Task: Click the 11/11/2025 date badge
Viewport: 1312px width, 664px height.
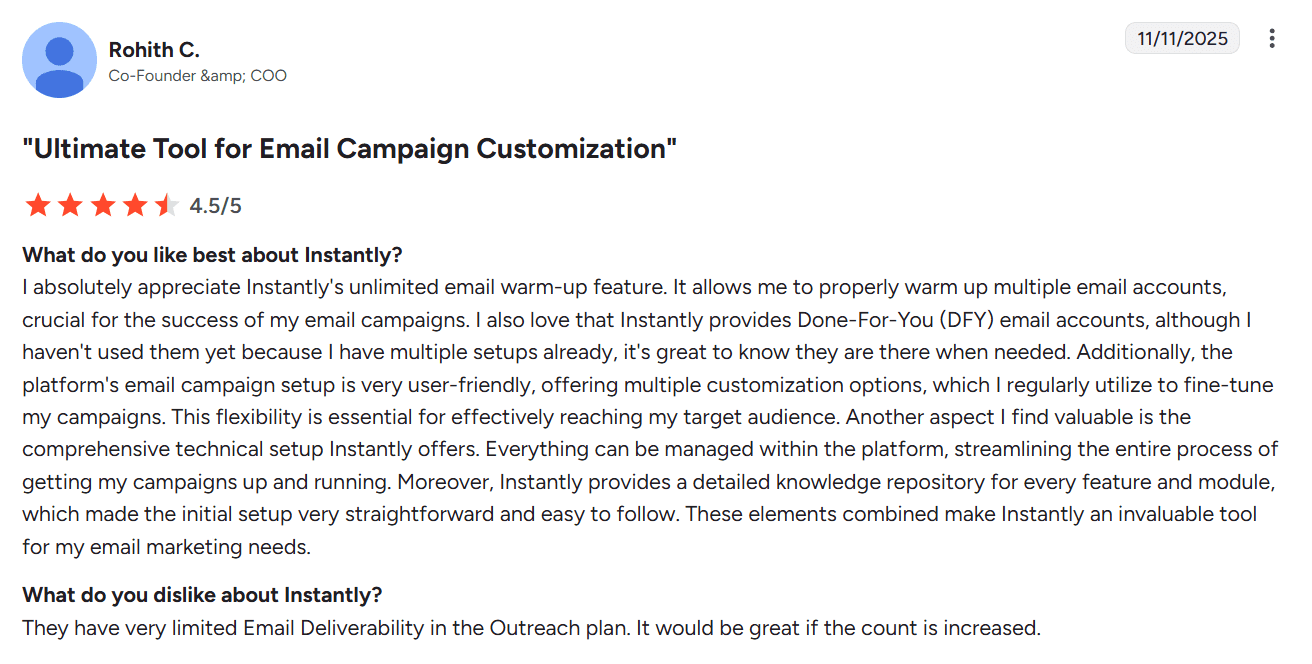Action: 1182,39
